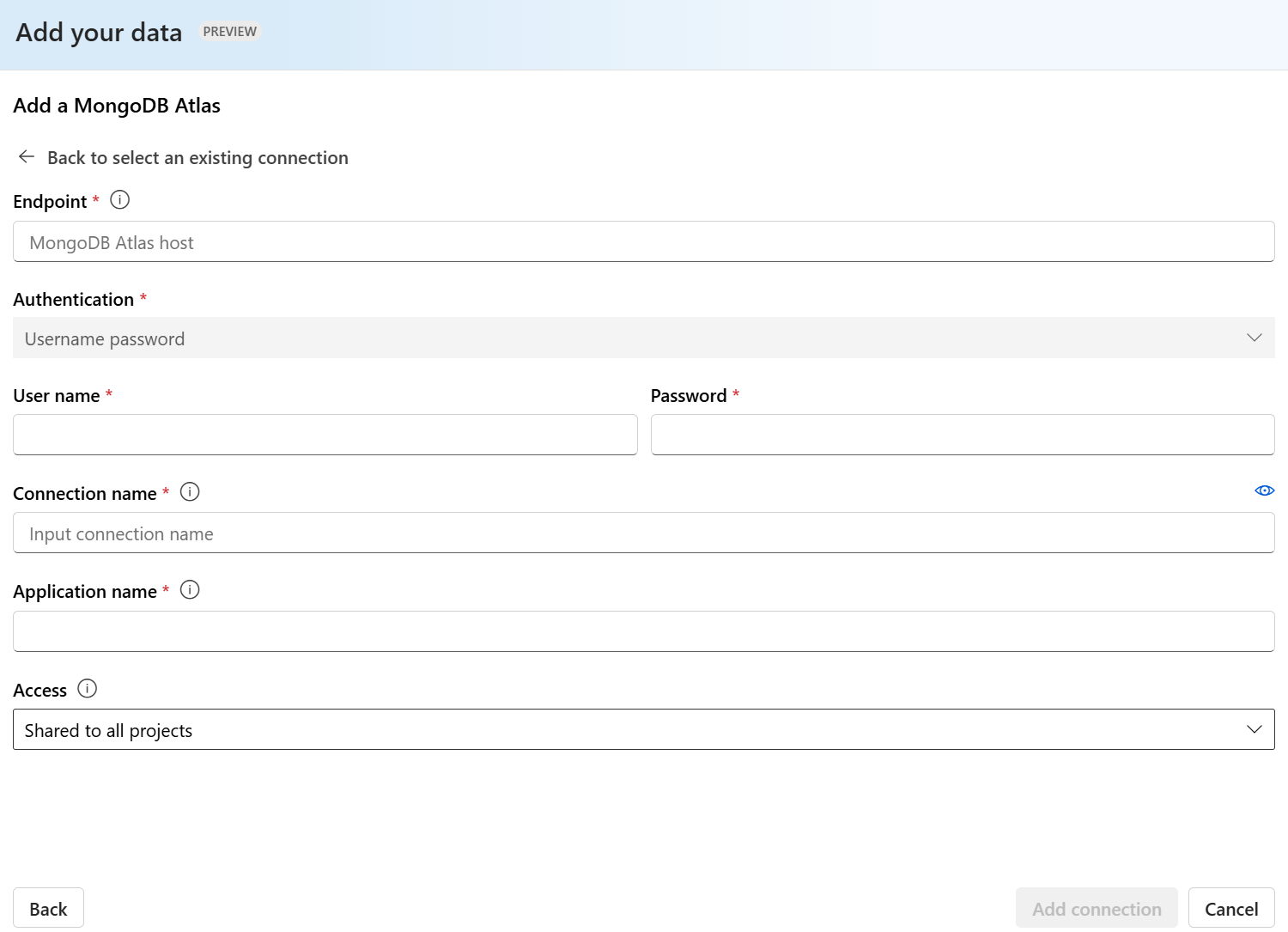Click the Application name info icon

pyautogui.click(x=190, y=590)
